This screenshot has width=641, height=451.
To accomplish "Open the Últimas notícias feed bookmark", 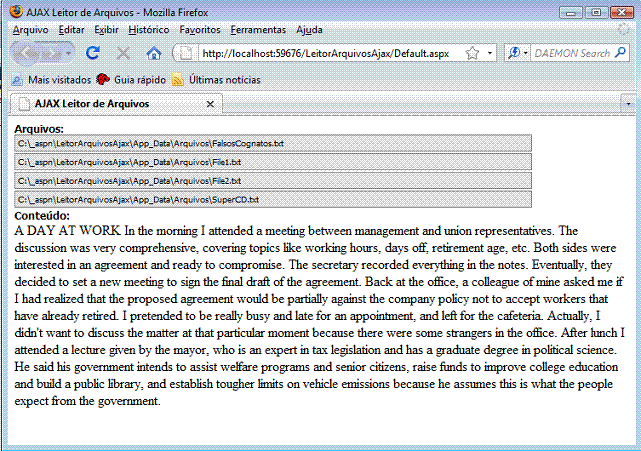I will [211, 79].
